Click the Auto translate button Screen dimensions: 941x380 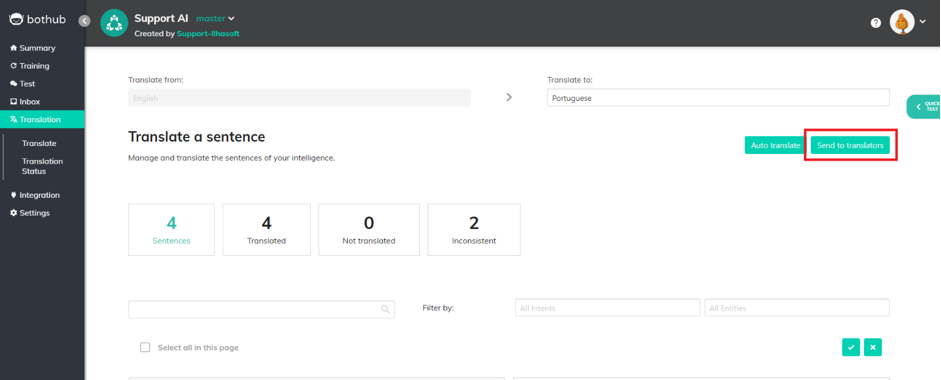pos(775,145)
